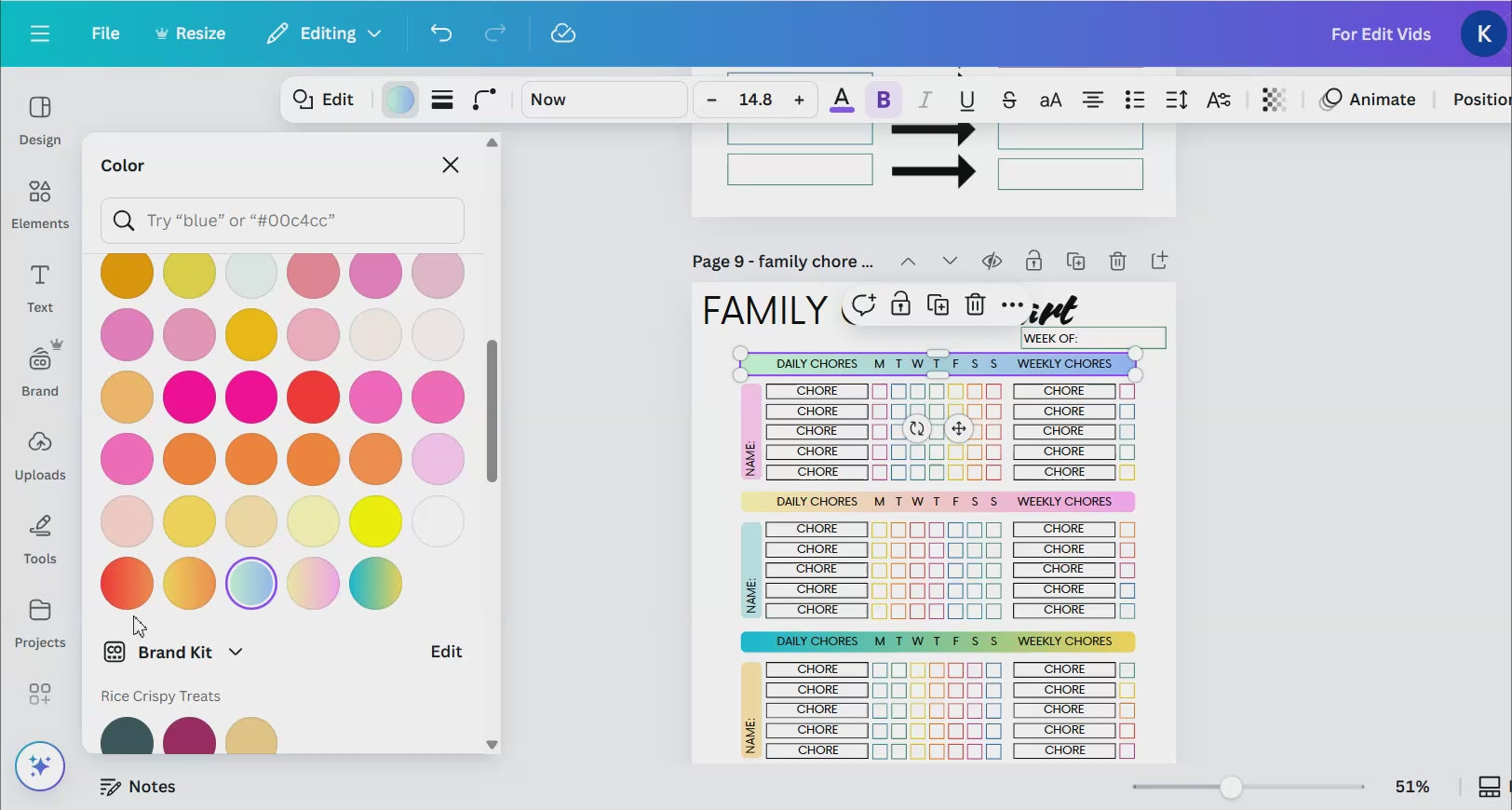This screenshot has height=810, width=1512.
Task: Open the Uploads panel
Action: coord(39,455)
